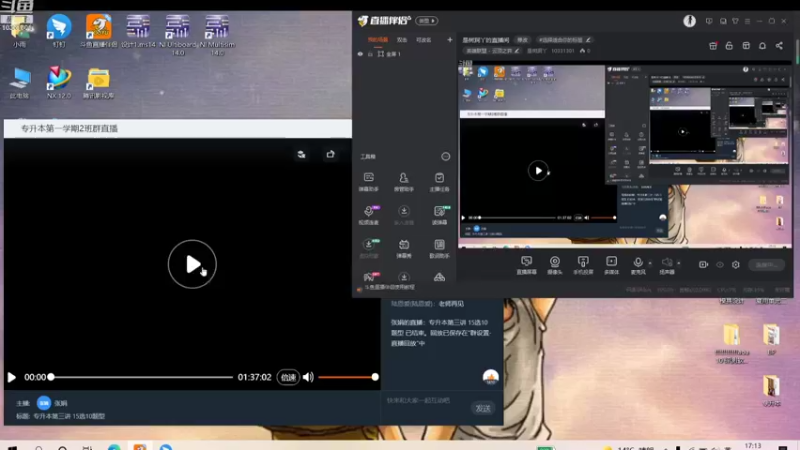Add a new scene with plus button
Image resolution: width=800 pixels, height=450 pixels.
coord(449,39)
